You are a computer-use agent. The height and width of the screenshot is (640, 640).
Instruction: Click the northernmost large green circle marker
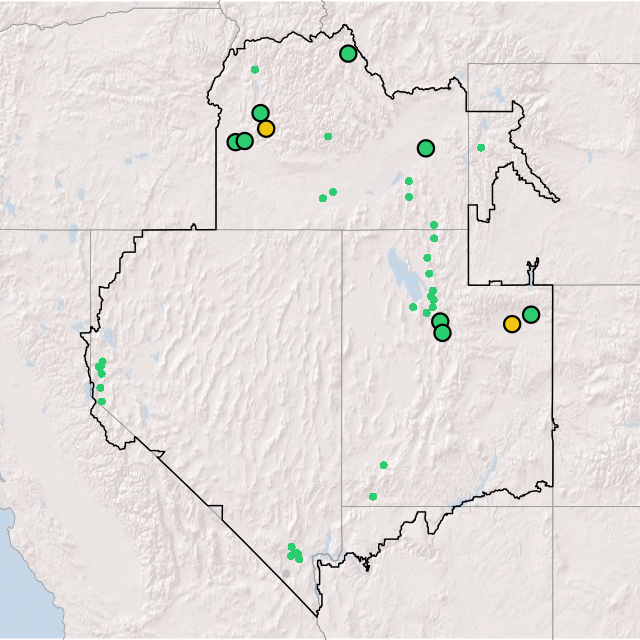[x=348, y=54]
